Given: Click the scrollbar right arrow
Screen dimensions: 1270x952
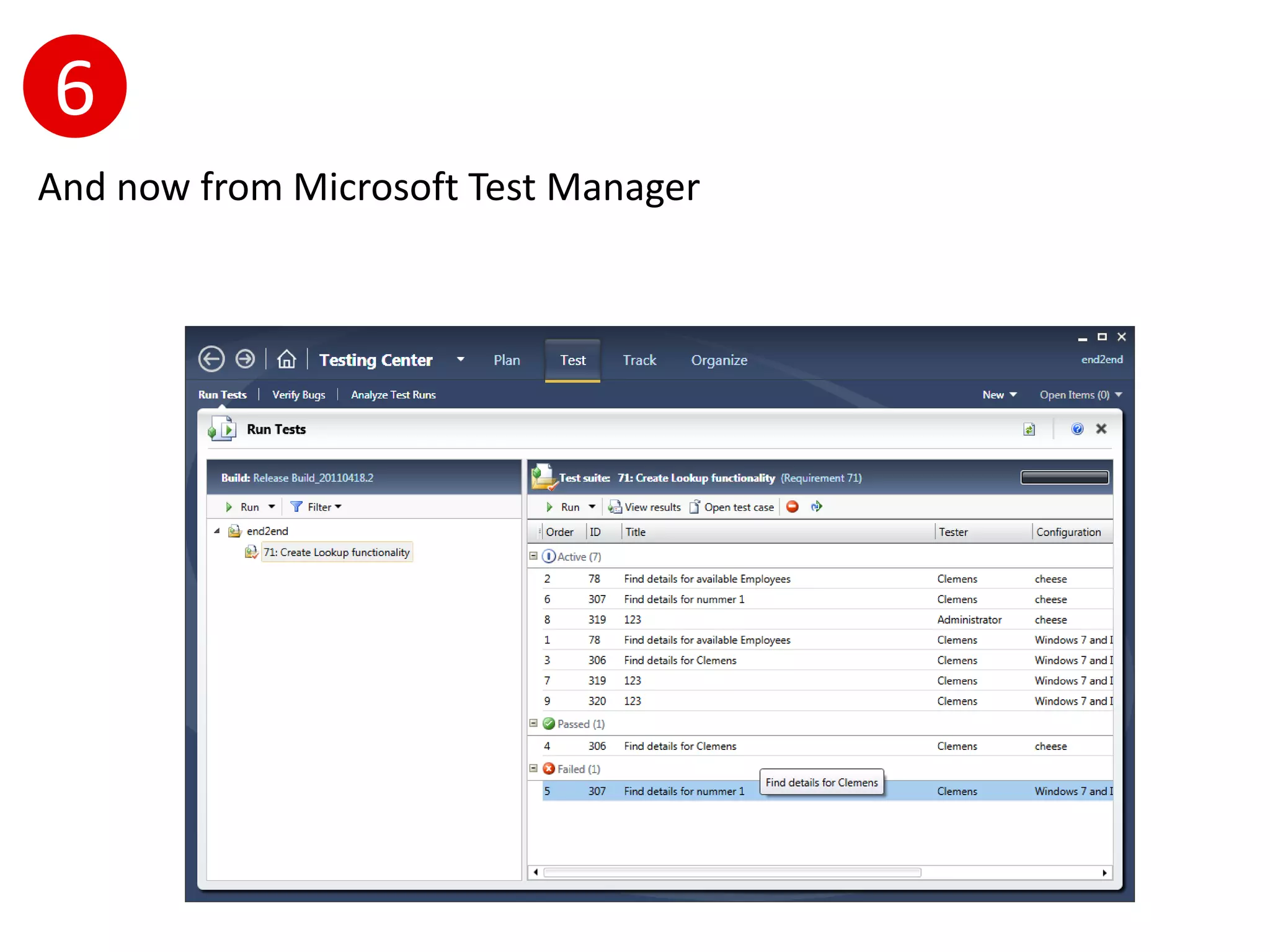Looking at the screenshot, I should click(1104, 873).
